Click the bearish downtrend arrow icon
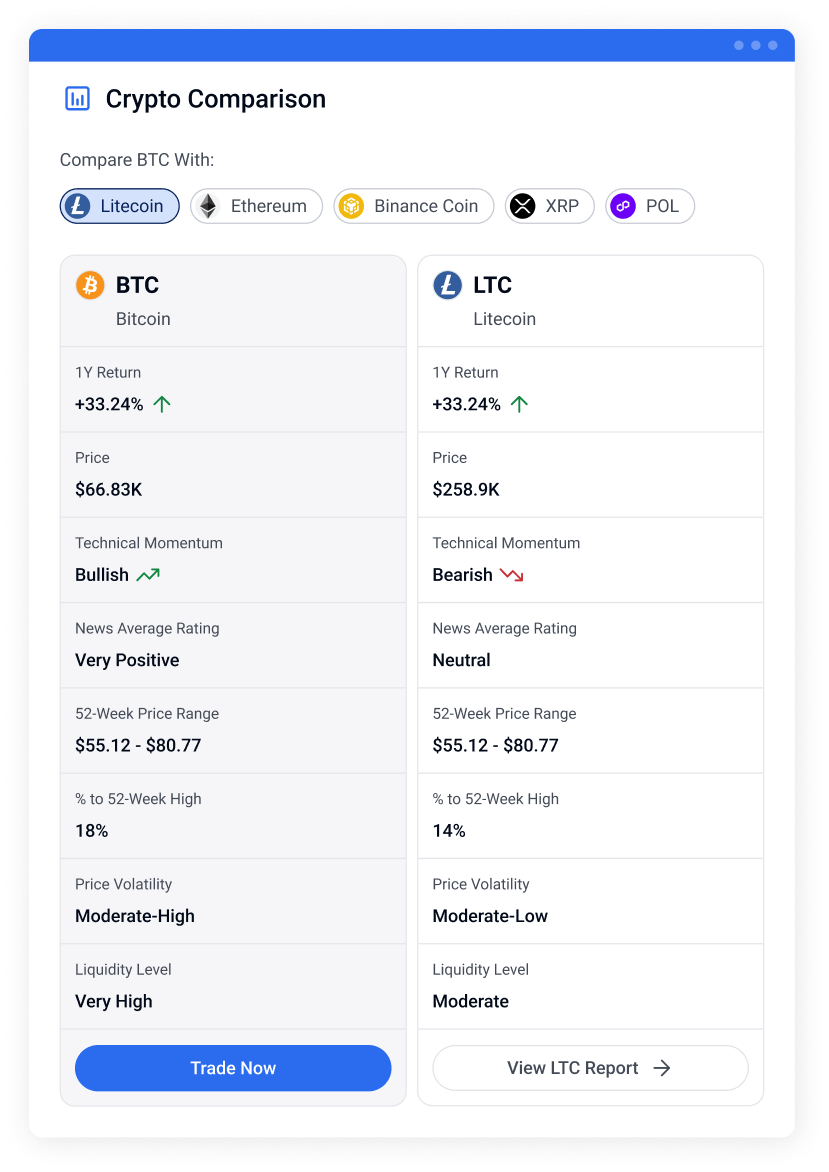Image resolution: width=829 pixels, height=1172 pixels. [x=512, y=575]
